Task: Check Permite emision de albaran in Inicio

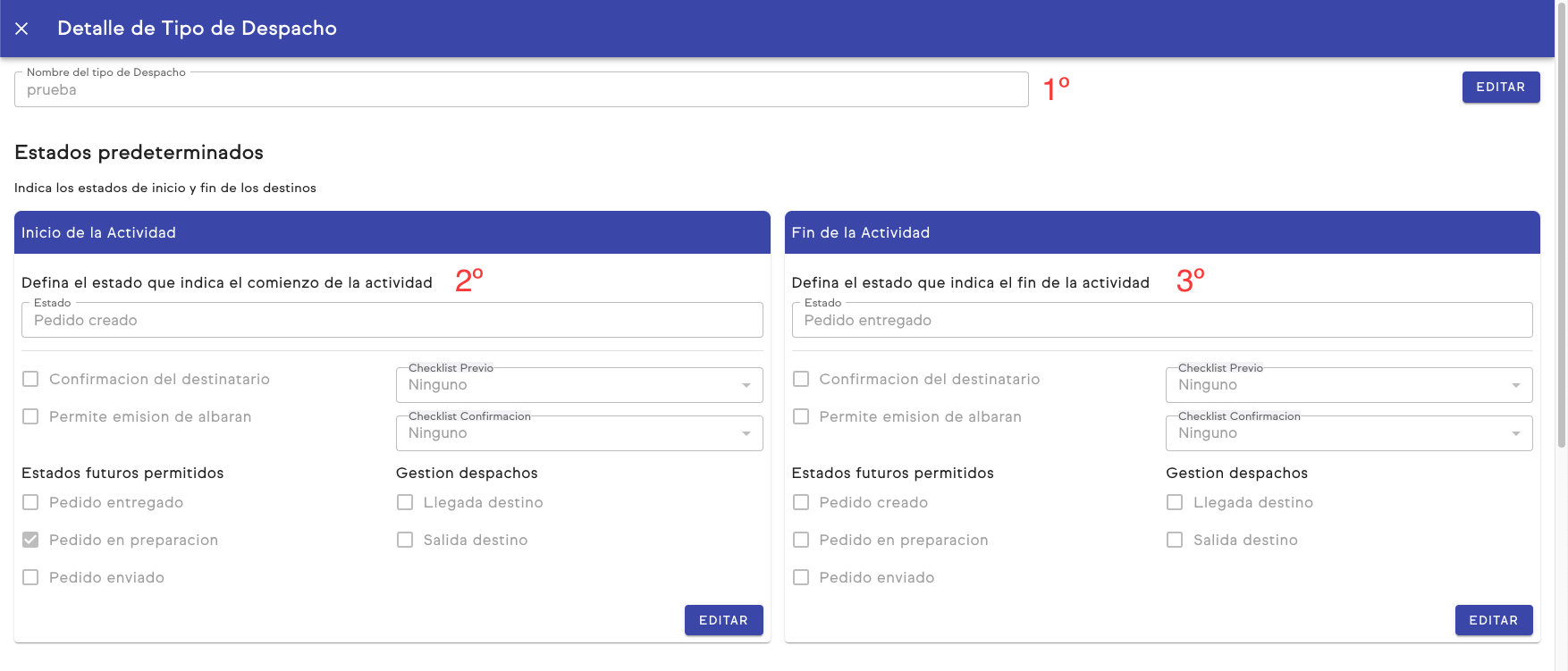Action: point(30,416)
